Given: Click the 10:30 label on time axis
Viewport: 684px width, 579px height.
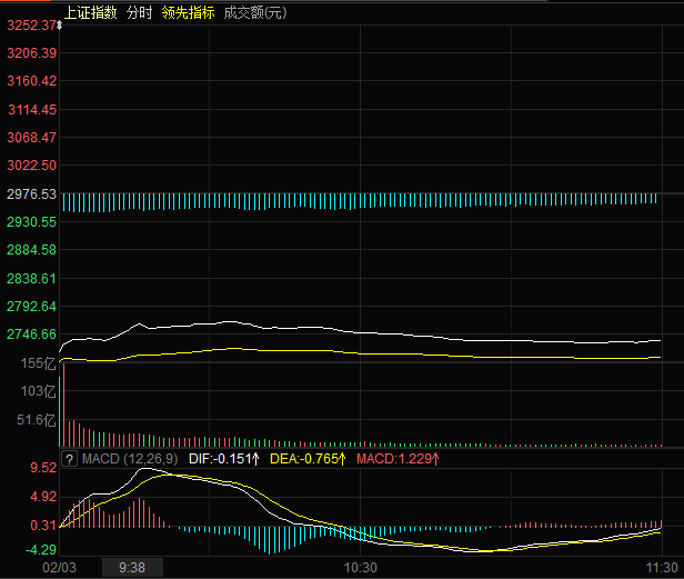Looking at the screenshot, I should (360, 567).
